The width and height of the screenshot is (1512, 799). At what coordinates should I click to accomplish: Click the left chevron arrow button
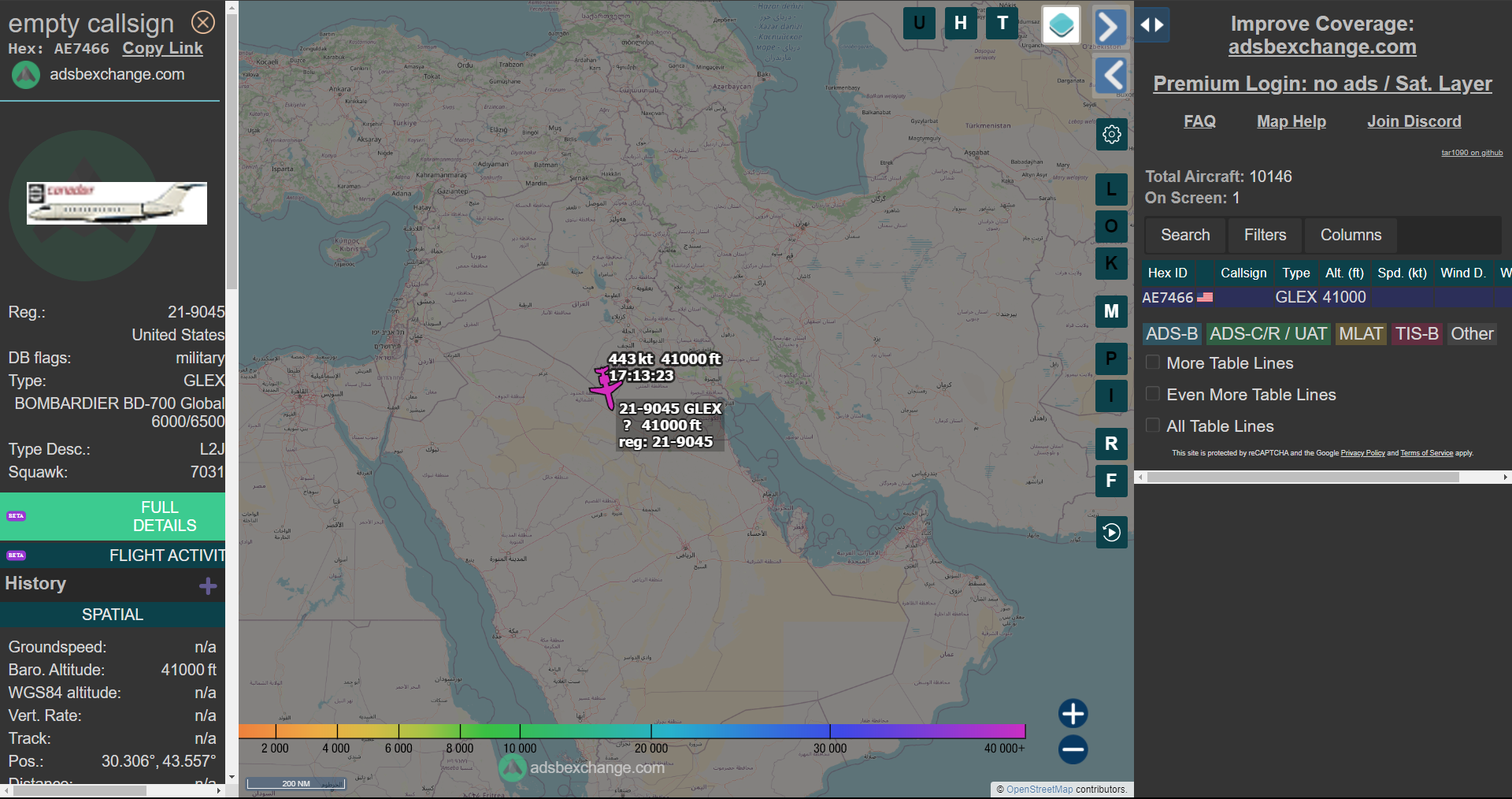pos(1110,75)
